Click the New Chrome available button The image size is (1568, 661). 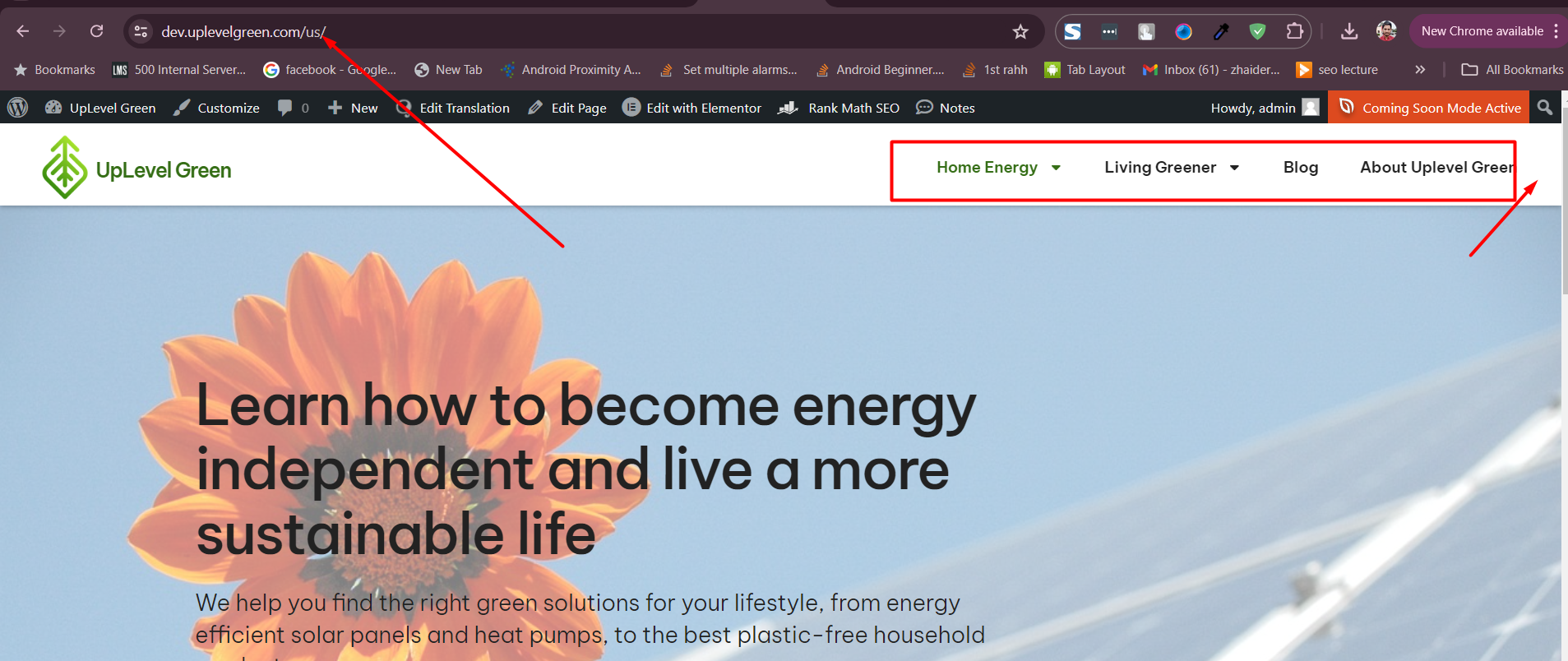click(x=1482, y=31)
